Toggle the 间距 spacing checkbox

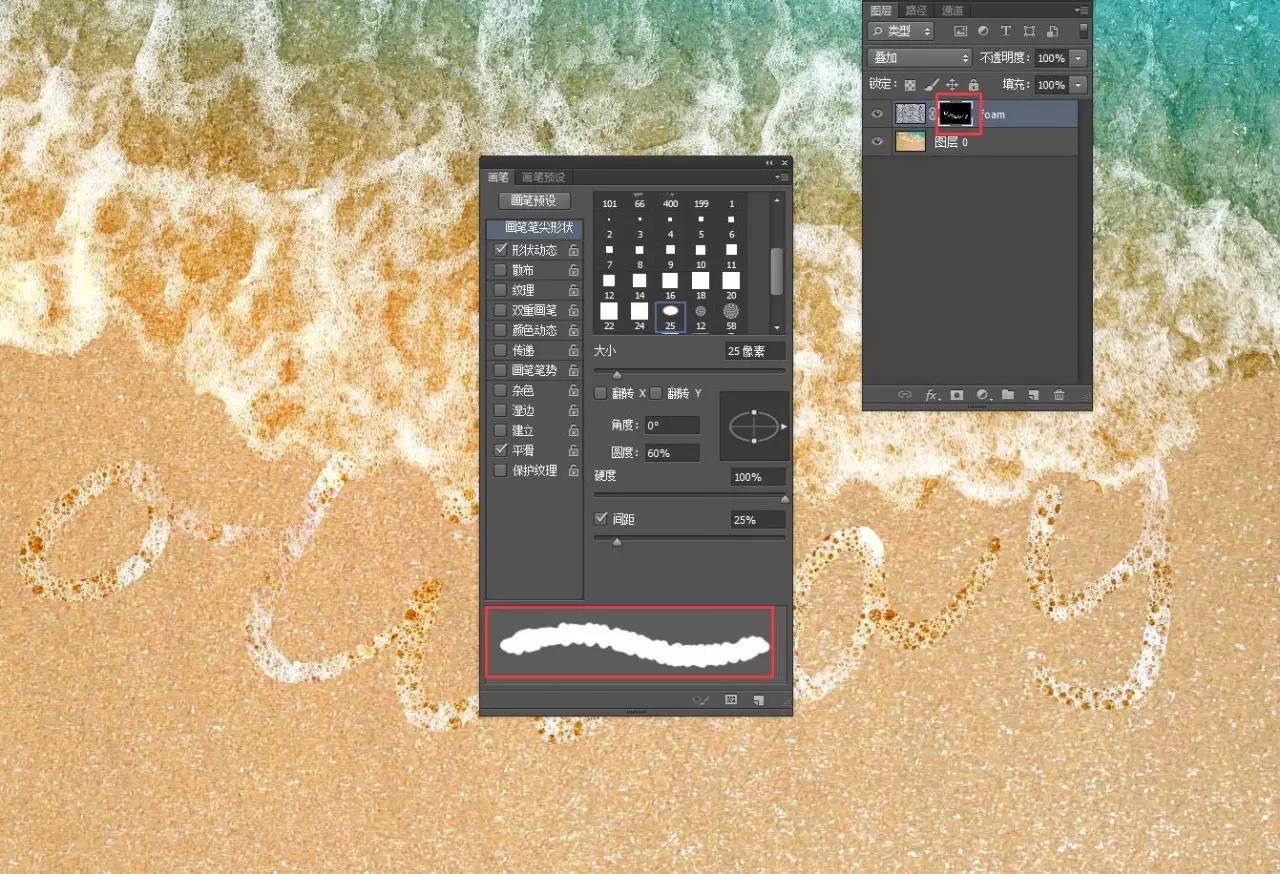click(x=601, y=519)
